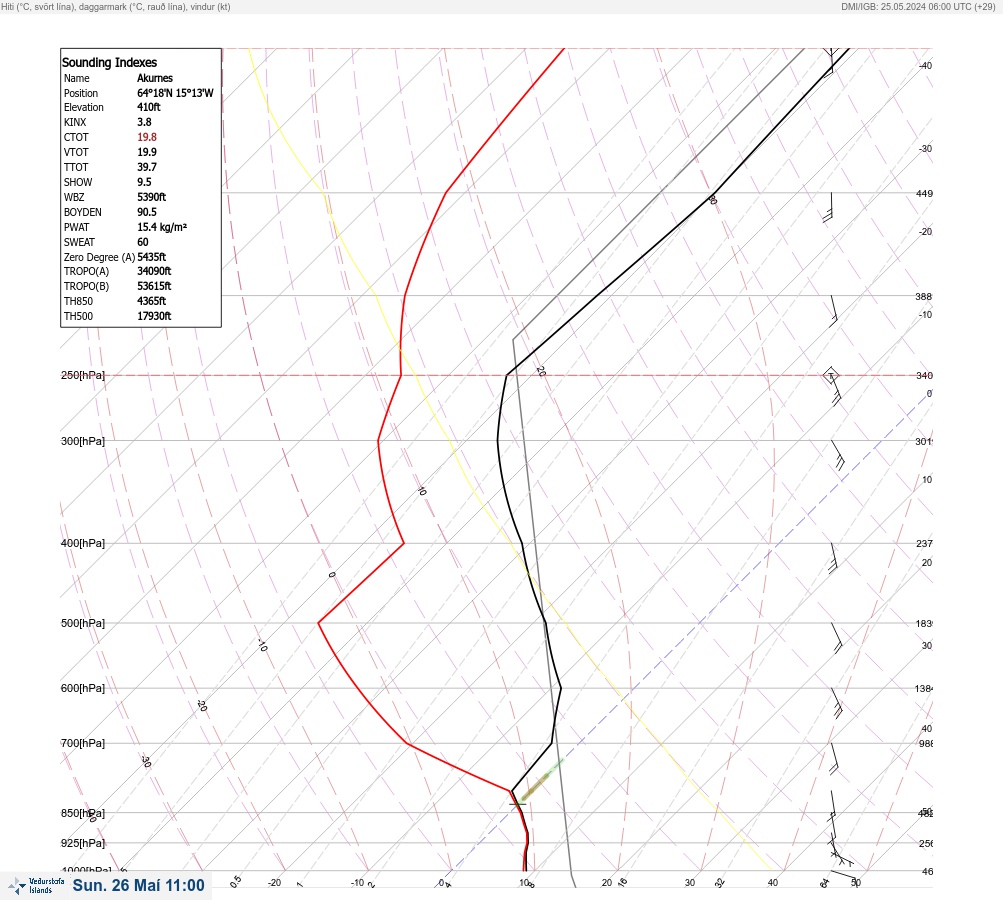Click the WBZ value '5390ft'
The height and width of the screenshot is (900, 1003).
(x=152, y=197)
